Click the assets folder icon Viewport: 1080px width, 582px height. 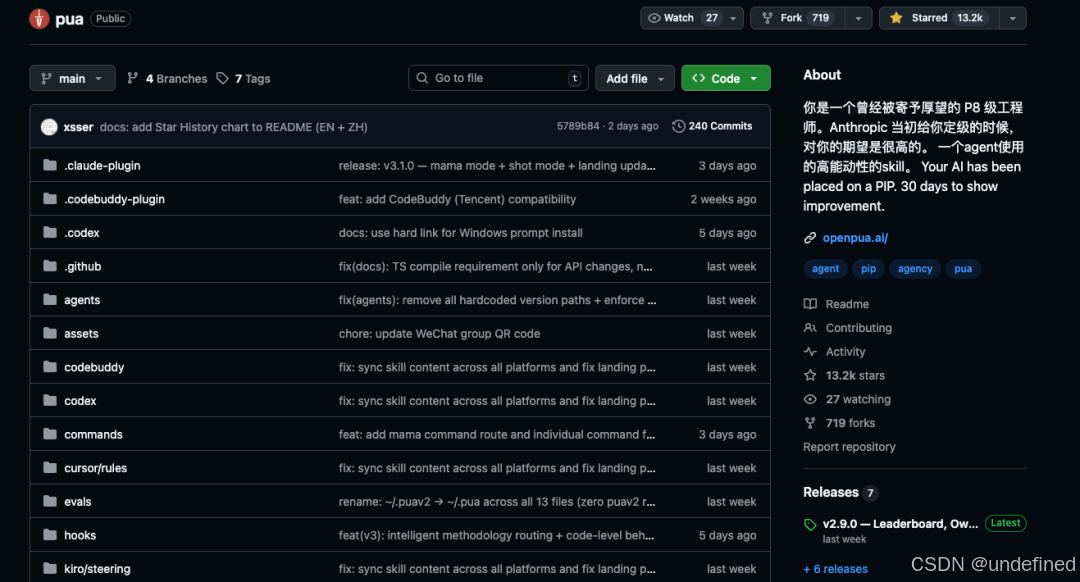pos(50,333)
